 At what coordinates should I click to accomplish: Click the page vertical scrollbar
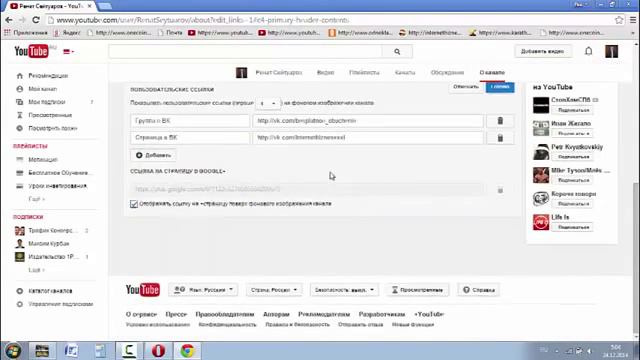[636, 257]
